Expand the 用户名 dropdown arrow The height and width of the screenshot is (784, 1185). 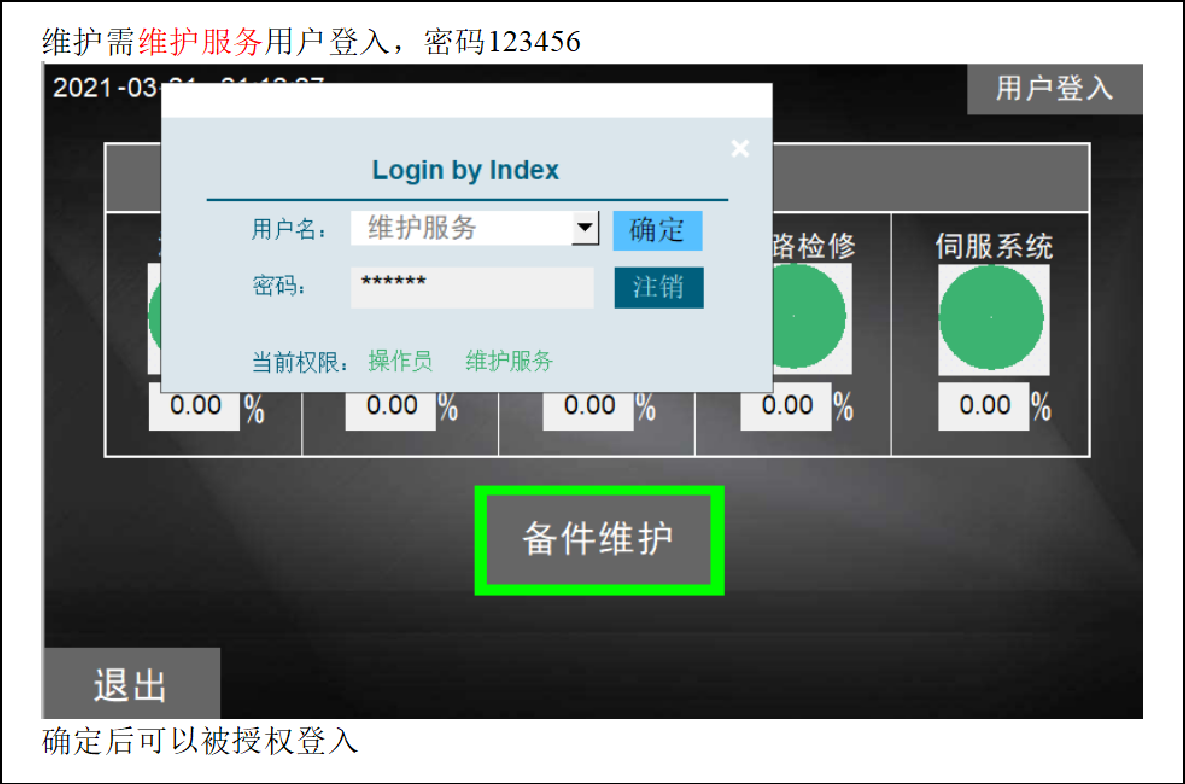click(x=584, y=229)
